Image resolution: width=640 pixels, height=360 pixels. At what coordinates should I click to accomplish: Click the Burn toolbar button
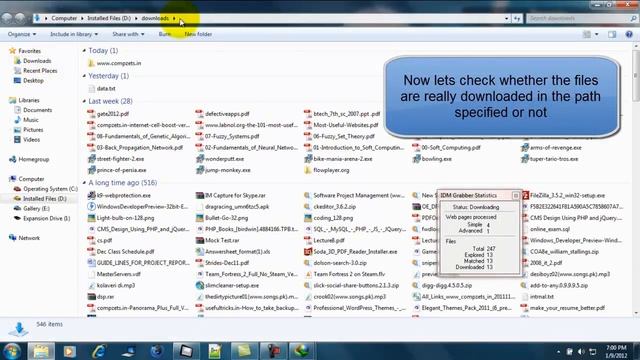164,34
